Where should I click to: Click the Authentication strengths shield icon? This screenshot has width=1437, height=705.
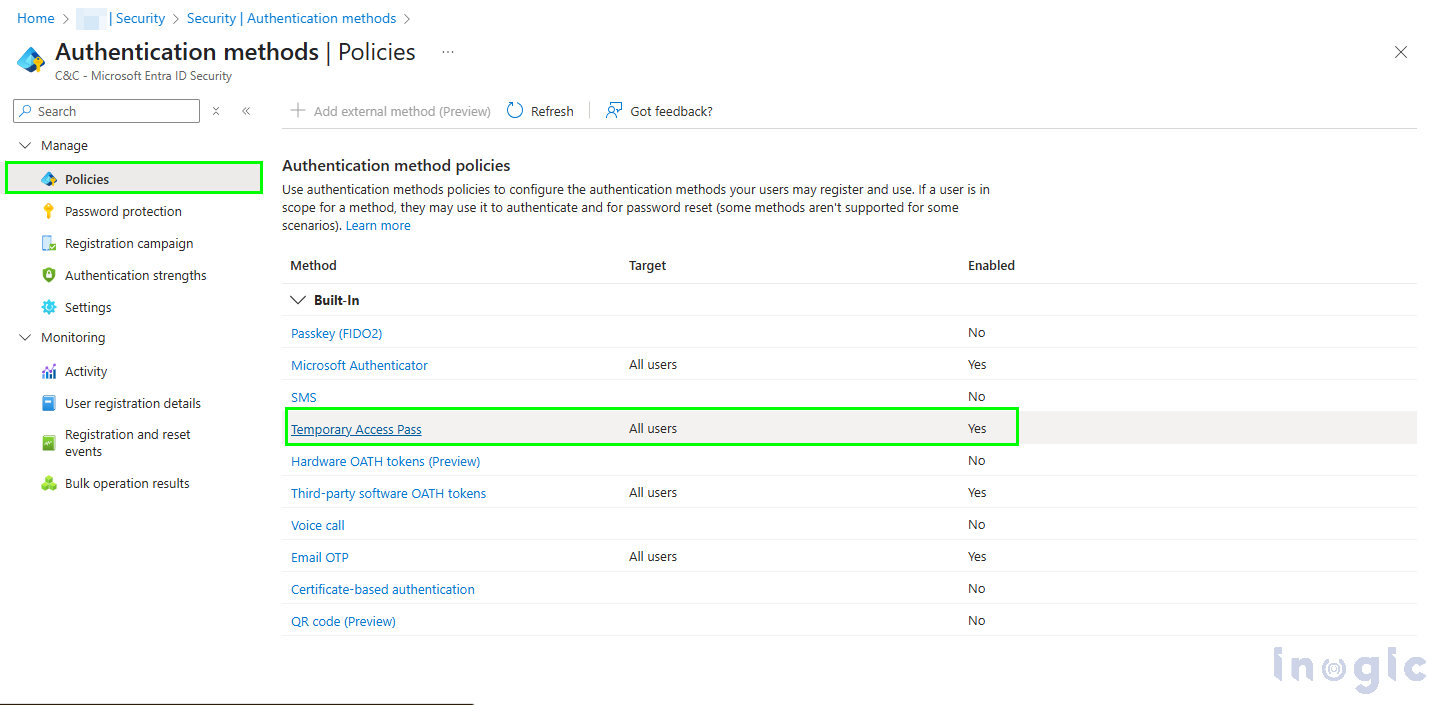click(x=48, y=275)
